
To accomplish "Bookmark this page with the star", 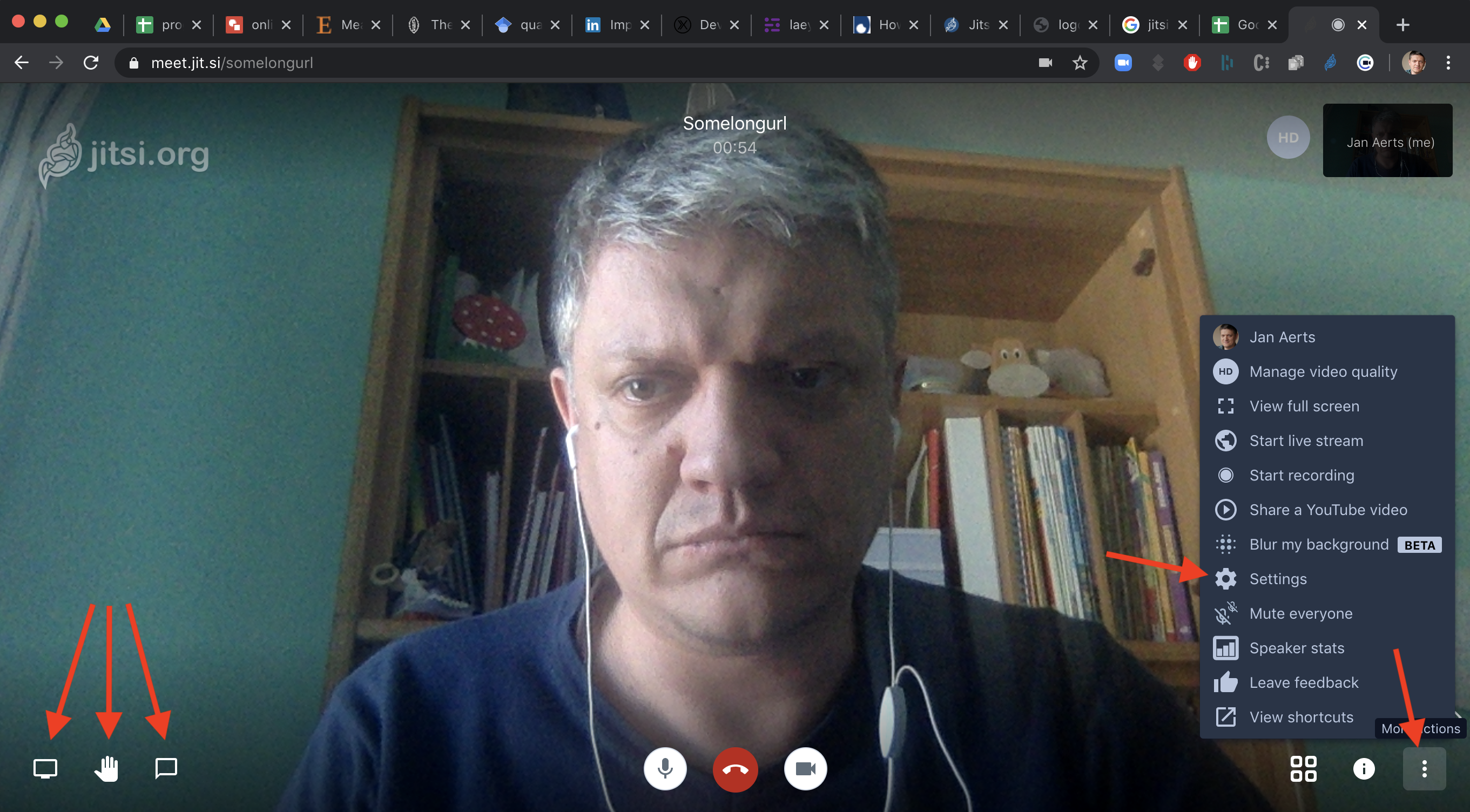I will (x=1080, y=63).
